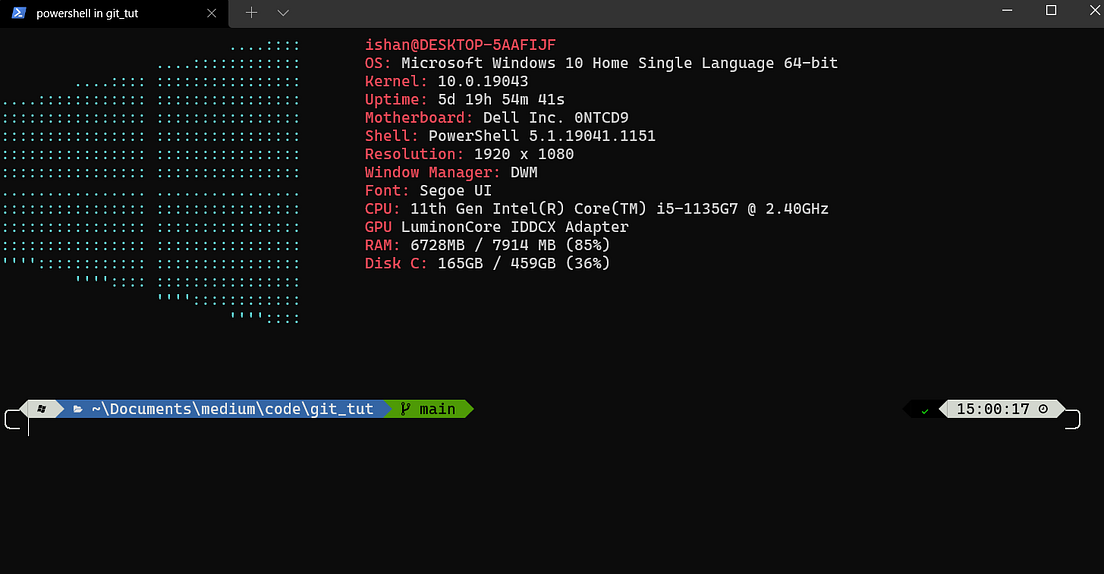Image resolution: width=1104 pixels, height=574 pixels.
Task: Maximize the terminal window
Action: click(1050, 11)
